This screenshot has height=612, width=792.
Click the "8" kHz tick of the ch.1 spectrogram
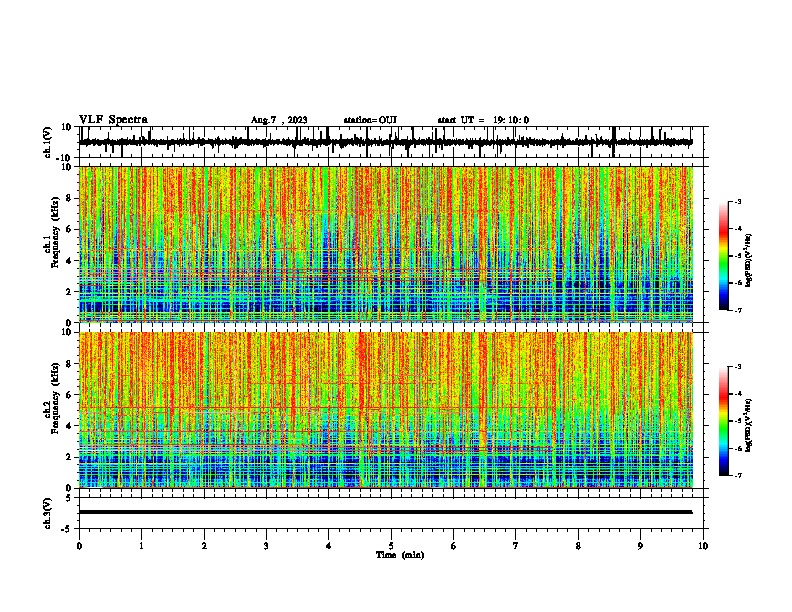[x=69, y=198]
